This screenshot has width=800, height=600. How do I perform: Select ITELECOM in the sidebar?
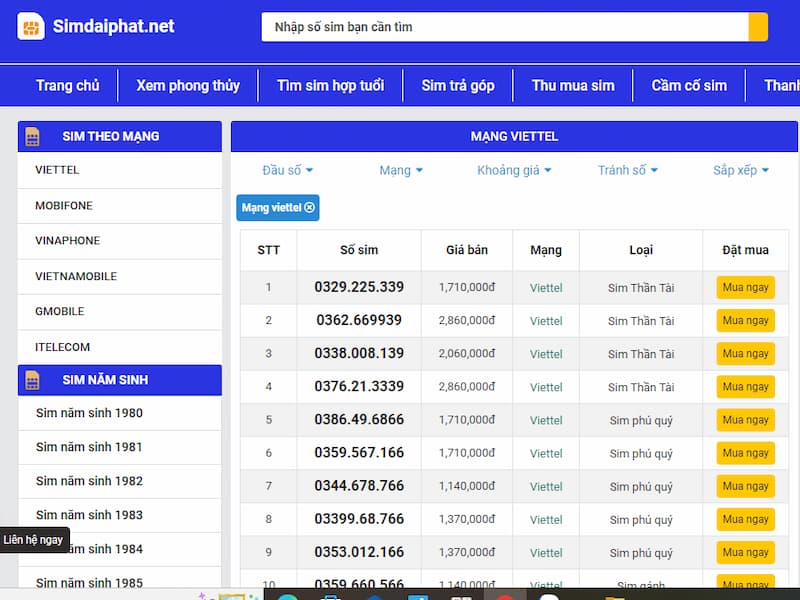coord(120,347)
